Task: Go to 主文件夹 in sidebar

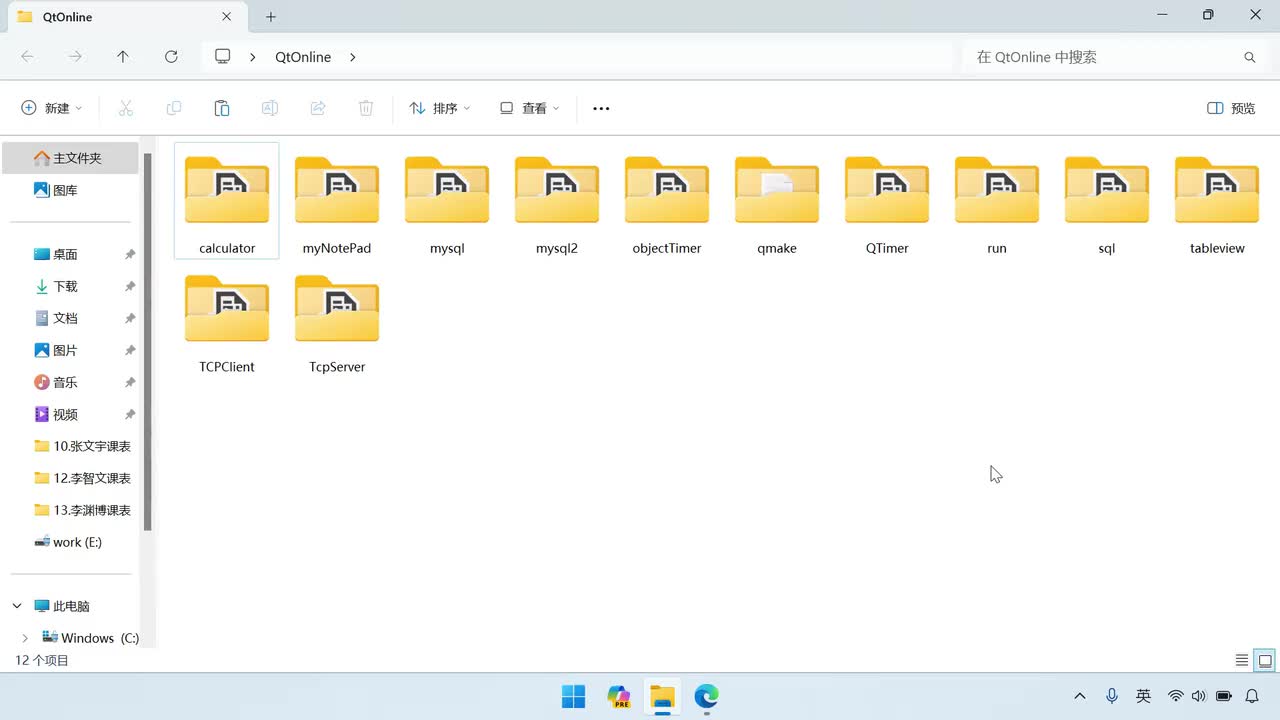Action: [71, 158]
